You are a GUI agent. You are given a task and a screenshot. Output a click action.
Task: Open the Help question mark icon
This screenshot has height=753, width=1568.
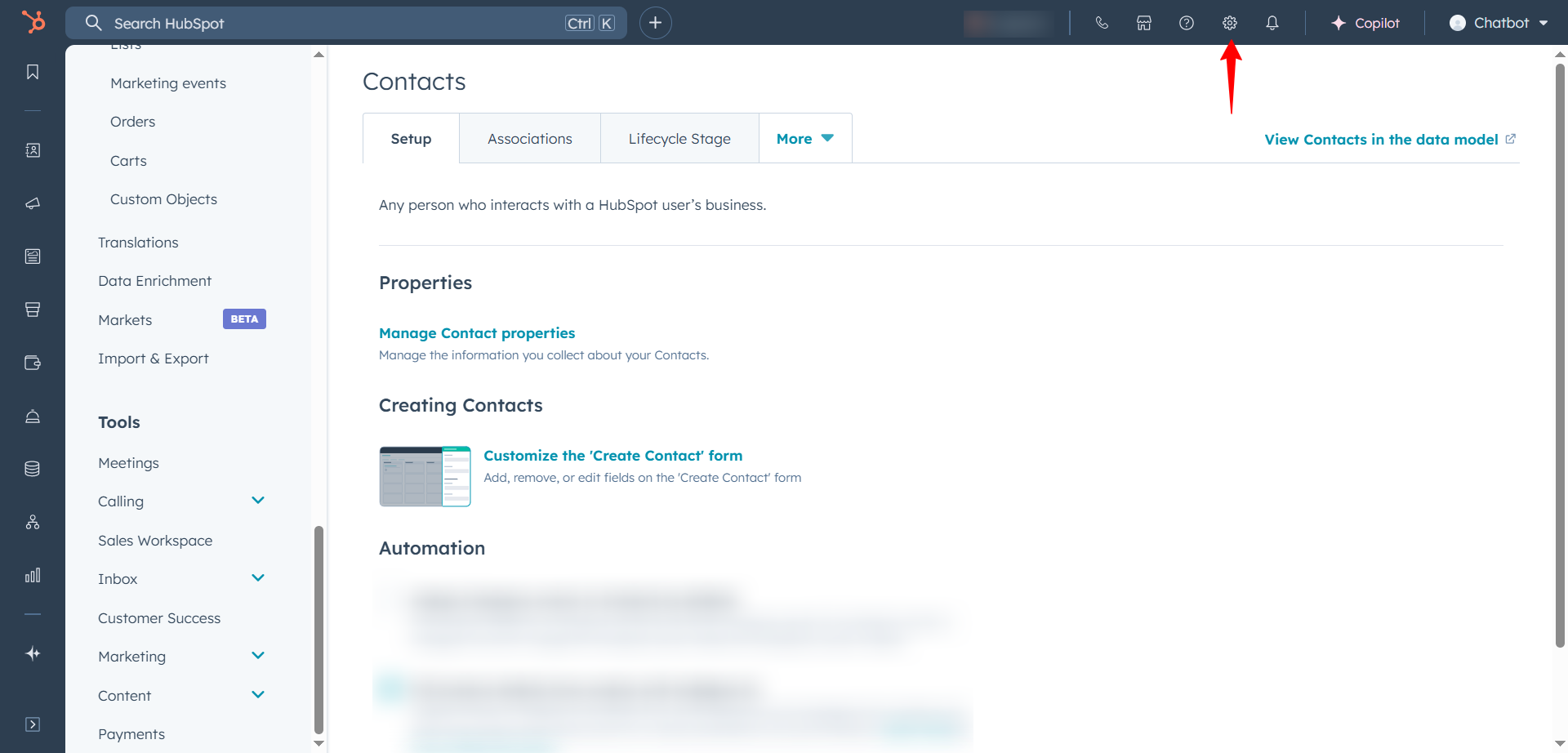1187,23
